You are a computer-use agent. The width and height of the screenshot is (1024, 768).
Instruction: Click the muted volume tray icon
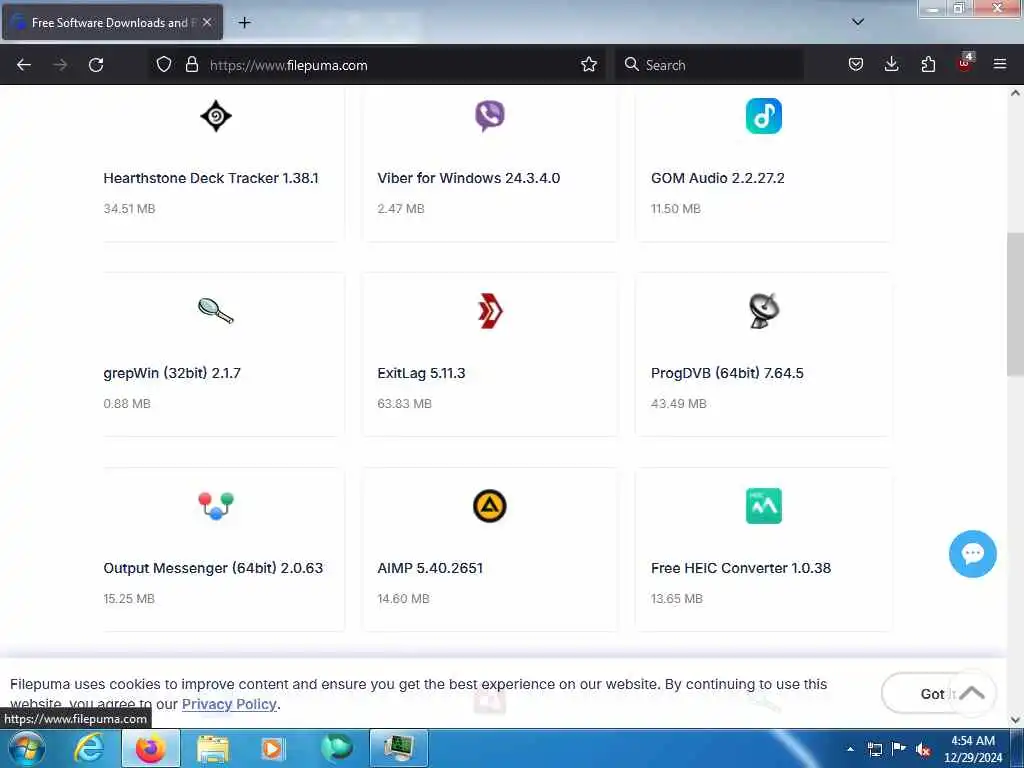pyautogui.click(x=923, y=750)
